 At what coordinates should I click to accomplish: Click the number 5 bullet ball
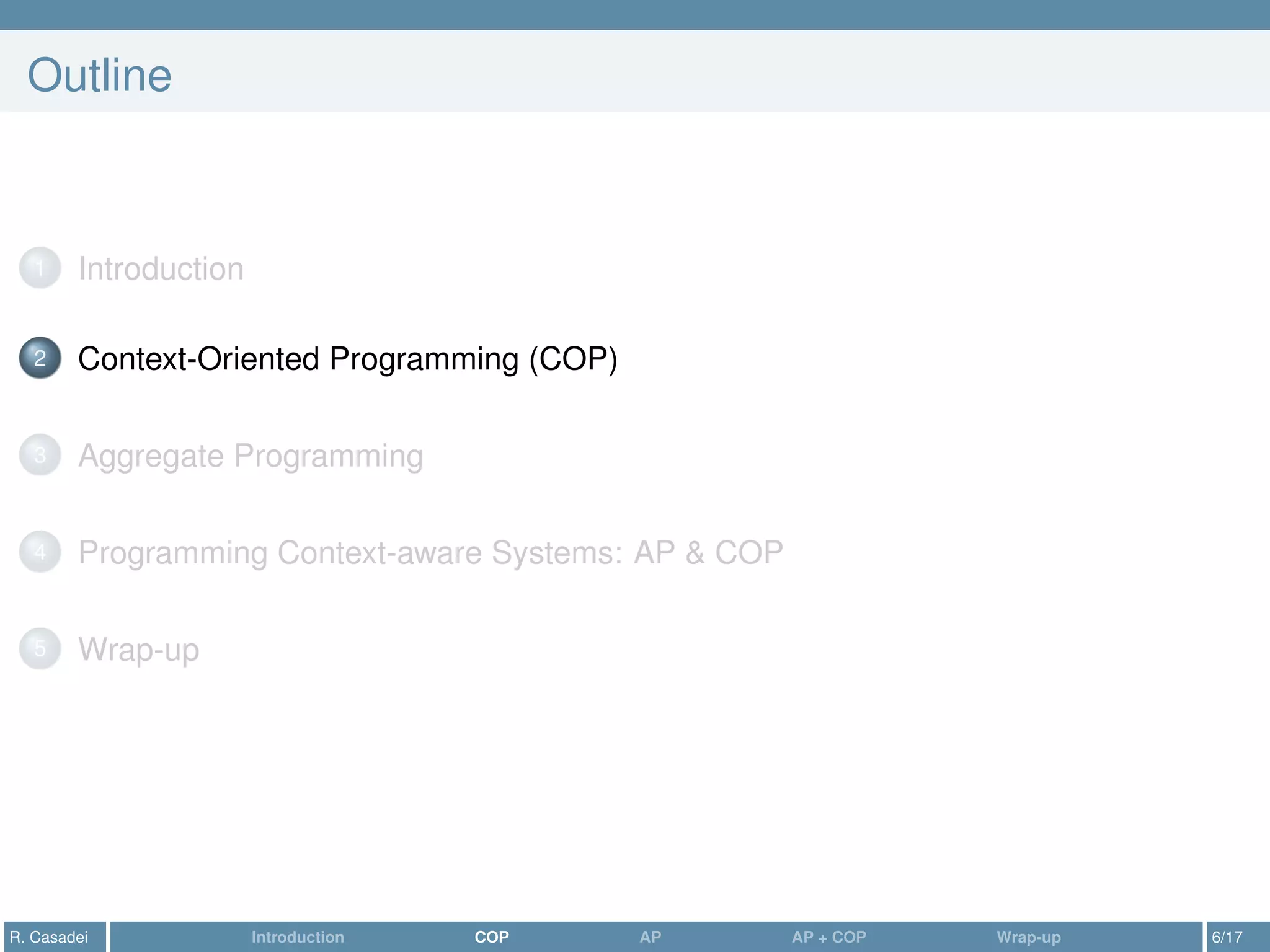(x=40, y=648)
